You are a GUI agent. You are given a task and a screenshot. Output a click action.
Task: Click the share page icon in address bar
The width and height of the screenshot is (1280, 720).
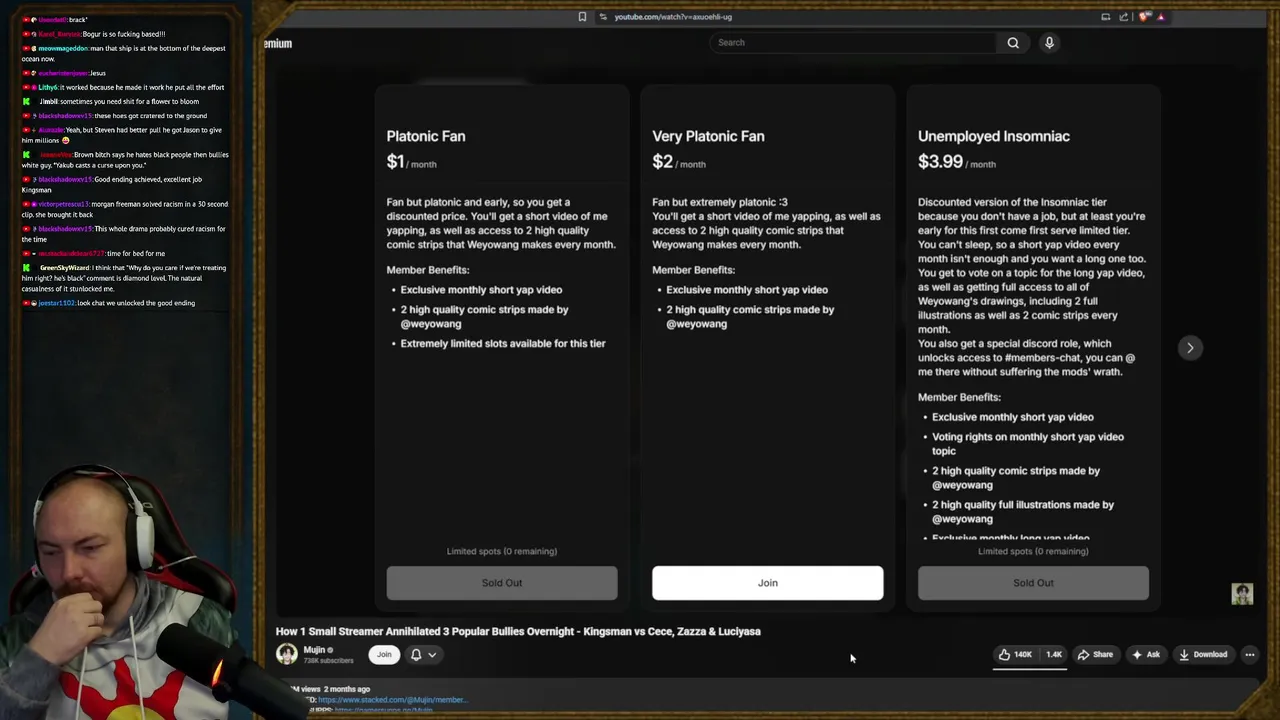1124,16
